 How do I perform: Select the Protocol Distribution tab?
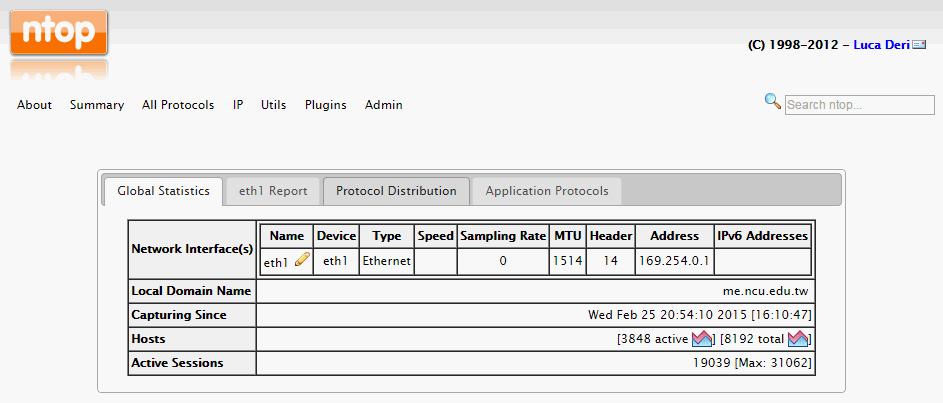coord(396,191)
